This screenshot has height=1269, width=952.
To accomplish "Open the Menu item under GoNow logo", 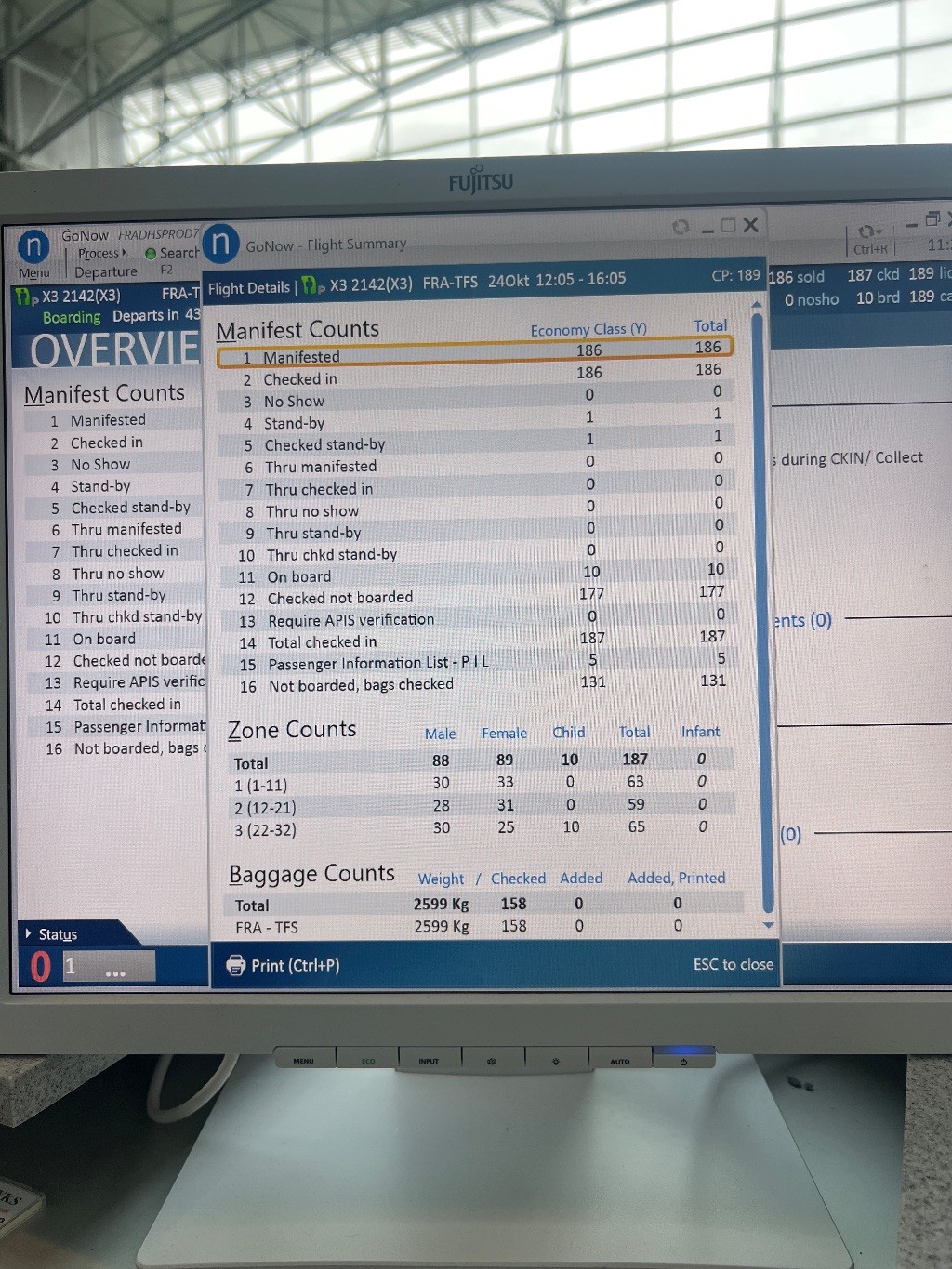I will click(34, 273).
